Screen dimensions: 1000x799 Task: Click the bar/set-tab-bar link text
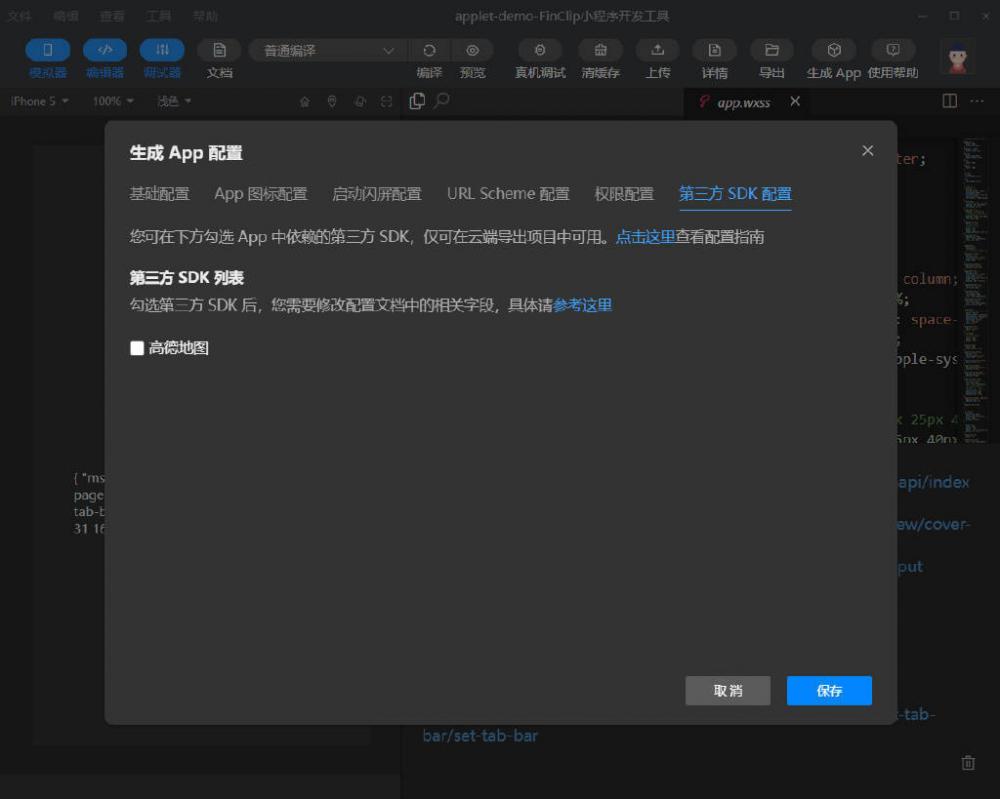pyautogui.click(x=480, y=736)
